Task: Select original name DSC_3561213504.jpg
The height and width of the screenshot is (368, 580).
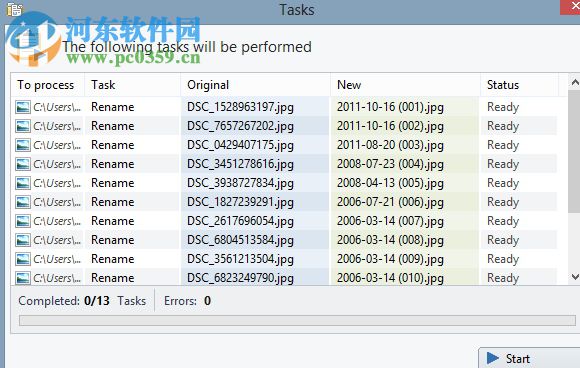Action: [240, 259]
